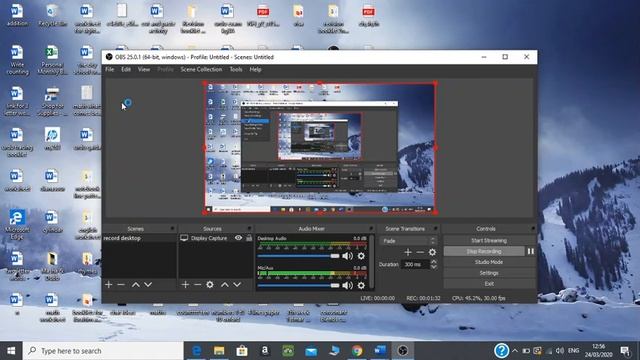The height and width of the screenshot is (360, 640).
Task: Open Microsoft Word from the taskbar
Action: pos(380,351)
